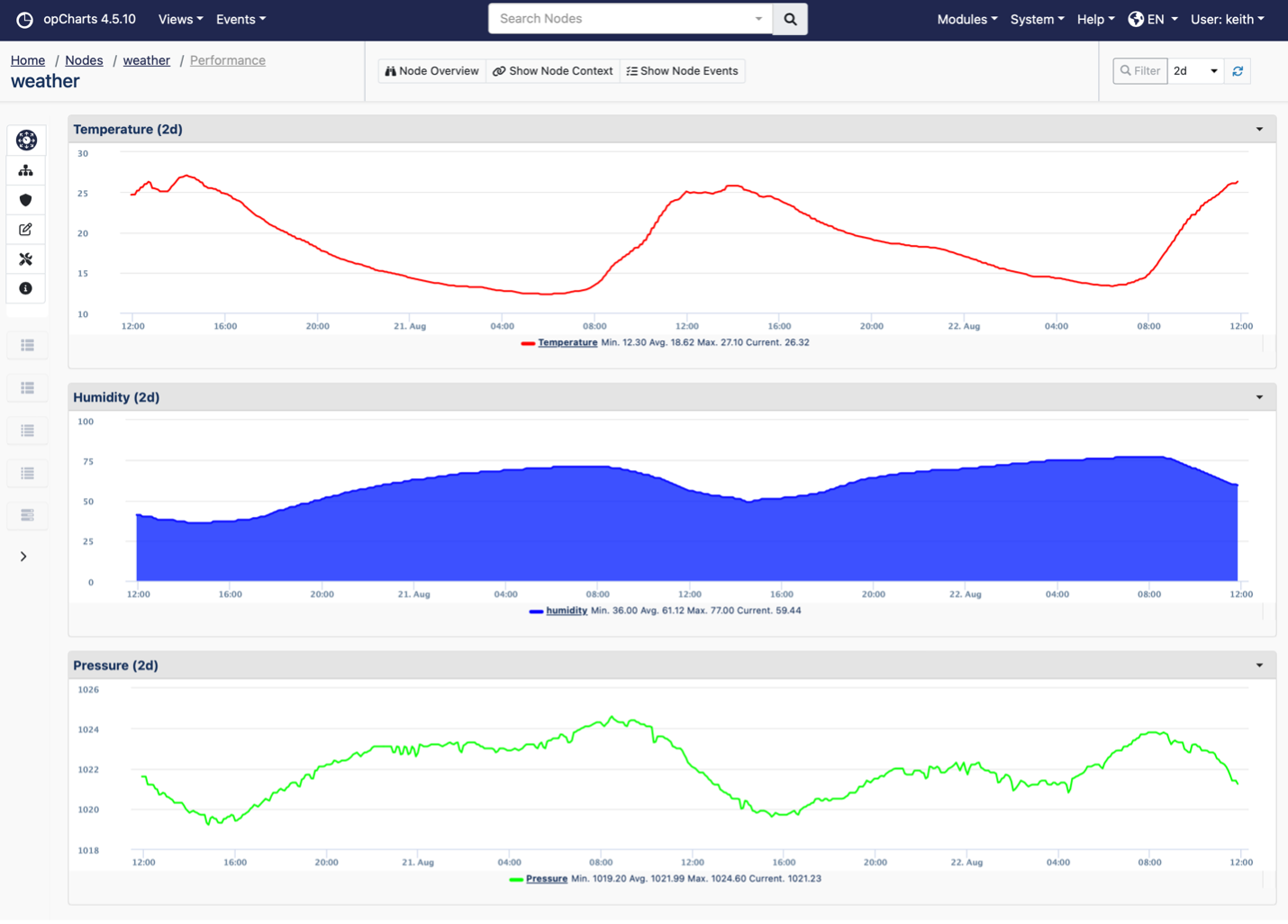Click the weather breadcrumb link
Viewport: 1288px width, 924px height.
coord(147,60)
